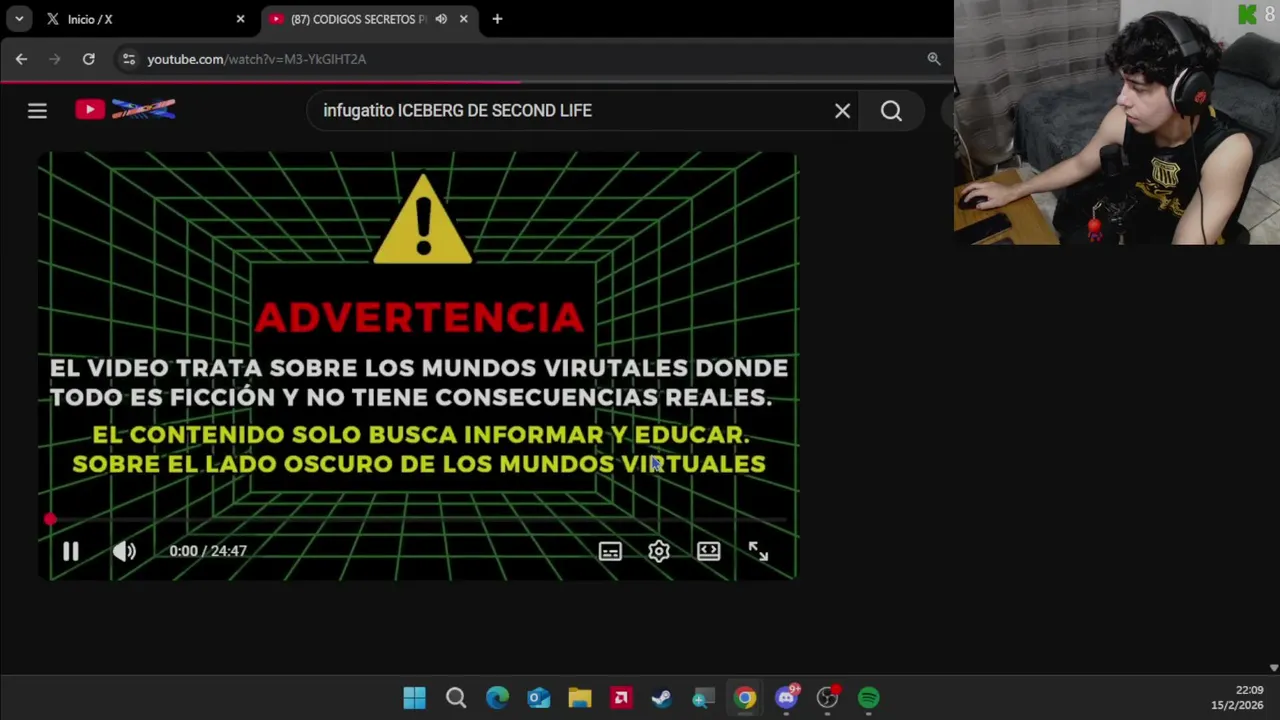The image size is (1280, 720).
Task: Open Discord from the taskbar
Action: pyautogui.click(x=787, y=697)
